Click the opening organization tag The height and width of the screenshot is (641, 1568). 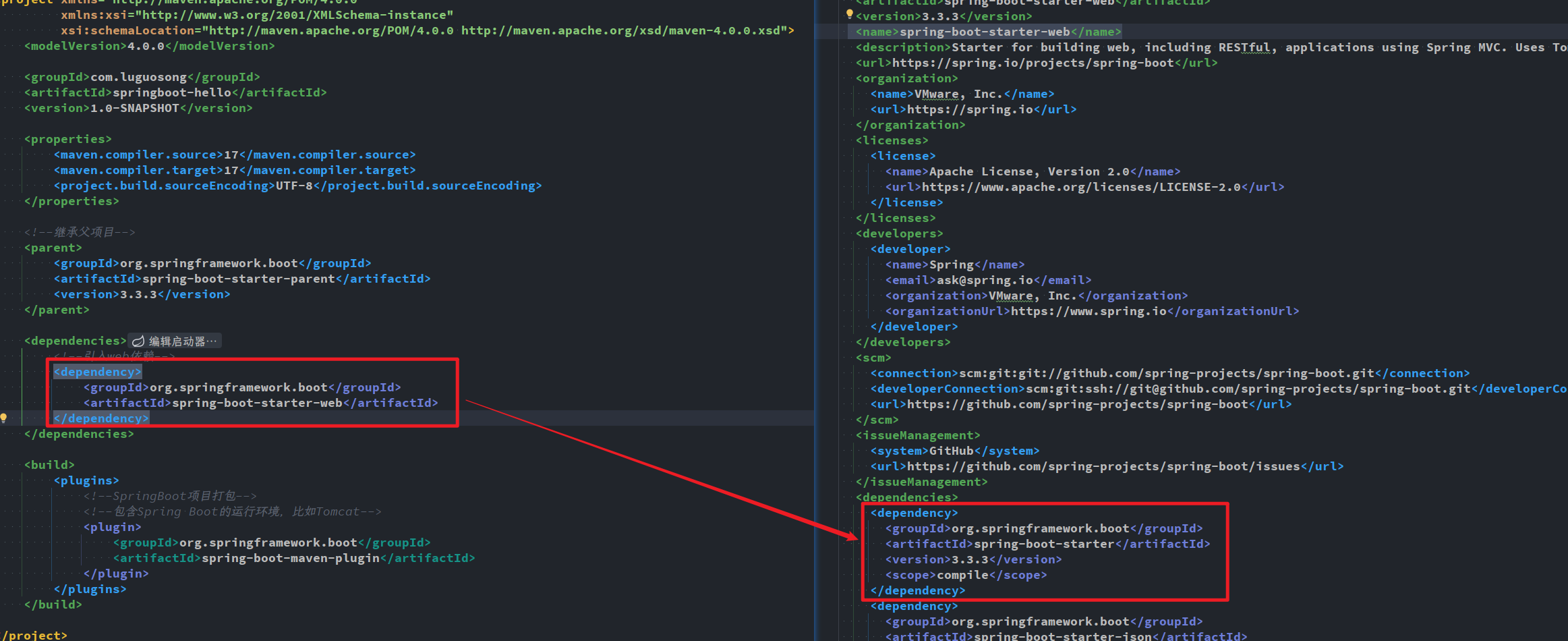pos(906,78)
